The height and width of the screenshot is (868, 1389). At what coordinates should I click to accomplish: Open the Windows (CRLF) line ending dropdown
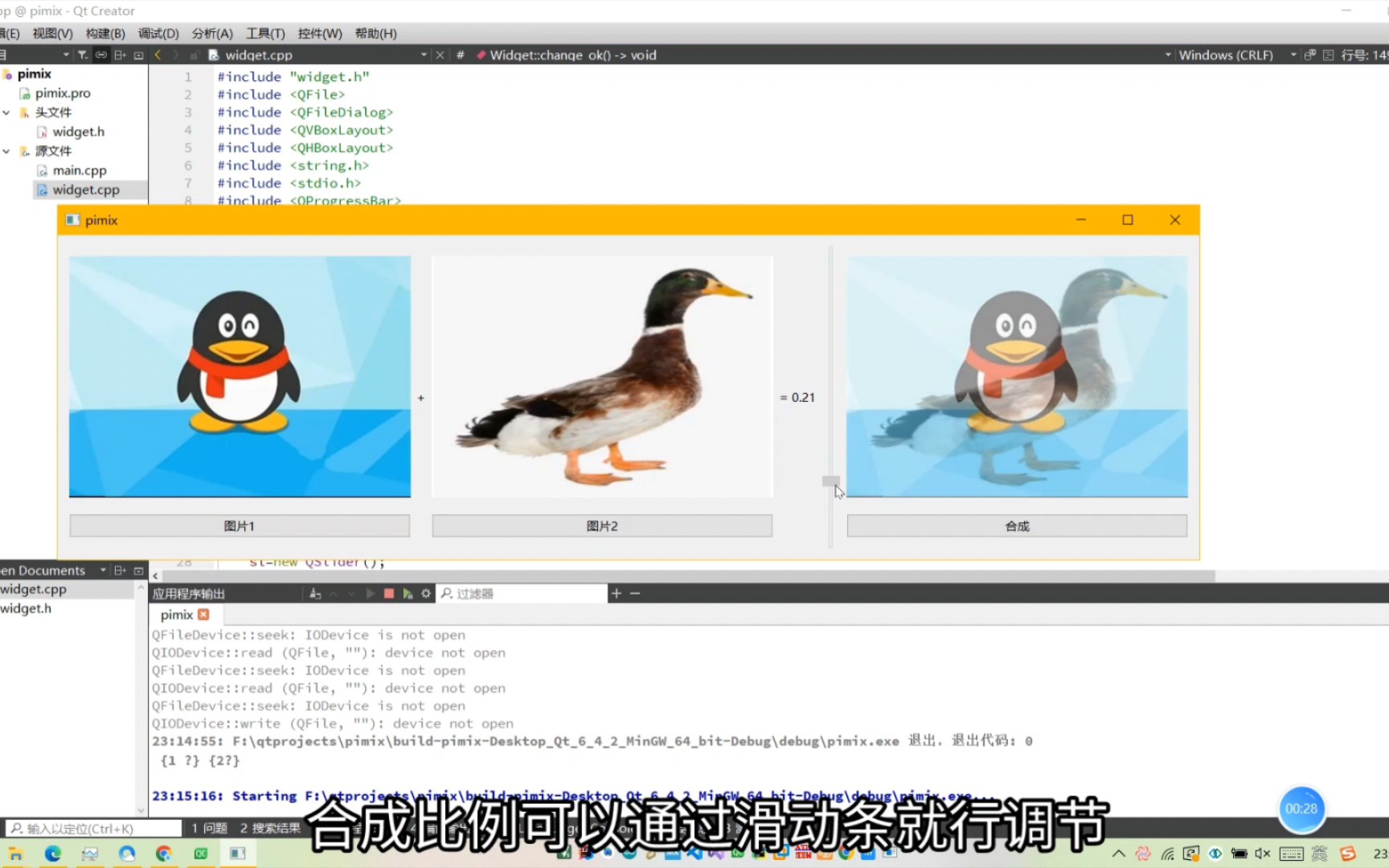coord(1293,55)
